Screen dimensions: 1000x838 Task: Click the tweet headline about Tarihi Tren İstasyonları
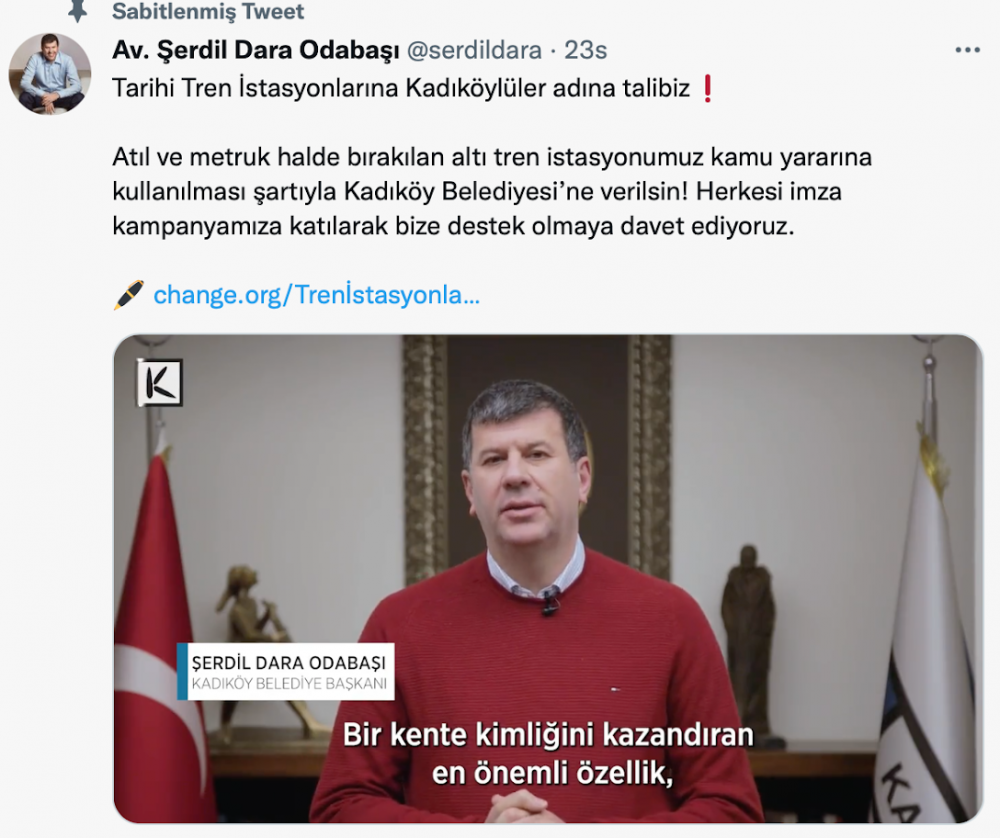pos(401,88)
